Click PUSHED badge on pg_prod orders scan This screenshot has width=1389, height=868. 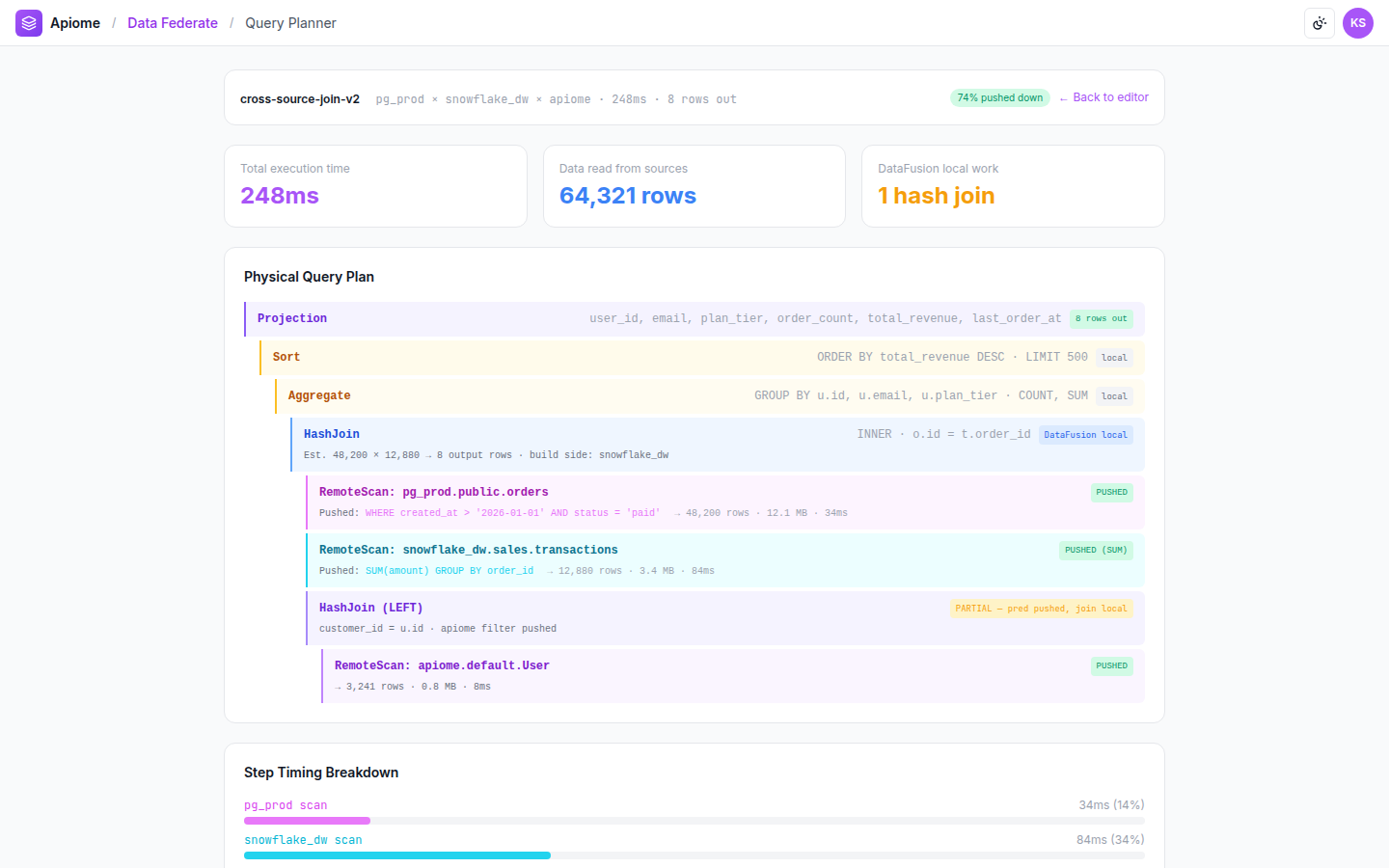(1112, 492)
